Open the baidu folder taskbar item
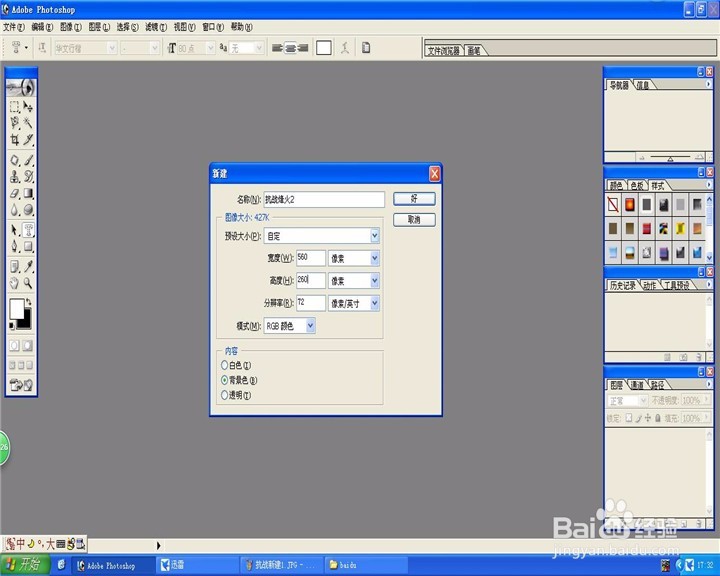The image size is (720, 576). (x=366, y=565)
